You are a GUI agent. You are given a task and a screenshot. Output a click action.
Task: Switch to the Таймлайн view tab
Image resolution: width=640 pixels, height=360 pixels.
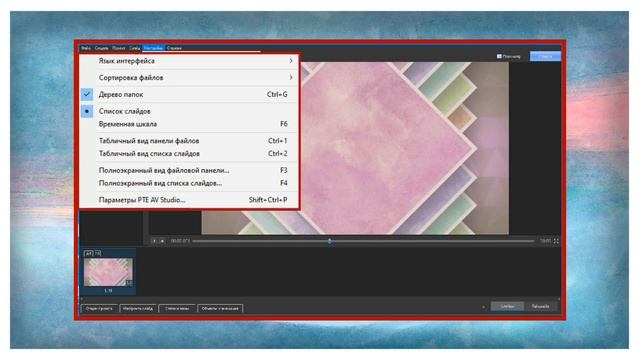tap(540, 306)
